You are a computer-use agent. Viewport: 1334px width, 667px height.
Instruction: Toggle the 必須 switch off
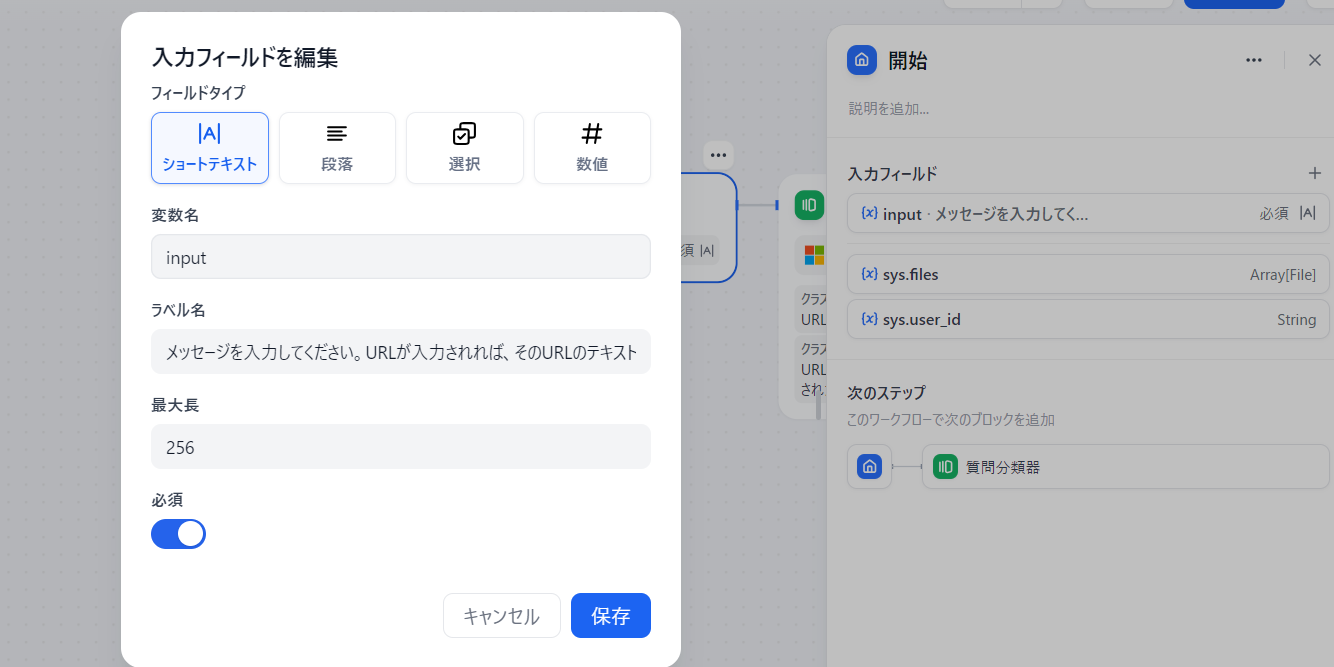[x=178, y=534]
